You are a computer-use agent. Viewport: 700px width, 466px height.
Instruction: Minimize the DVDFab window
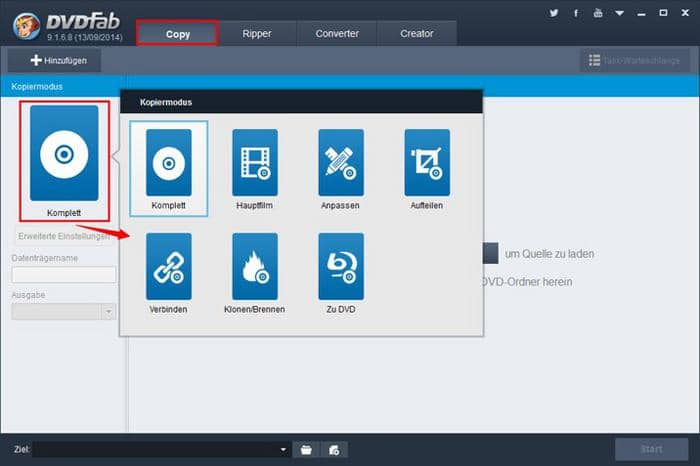pos(642,13)
